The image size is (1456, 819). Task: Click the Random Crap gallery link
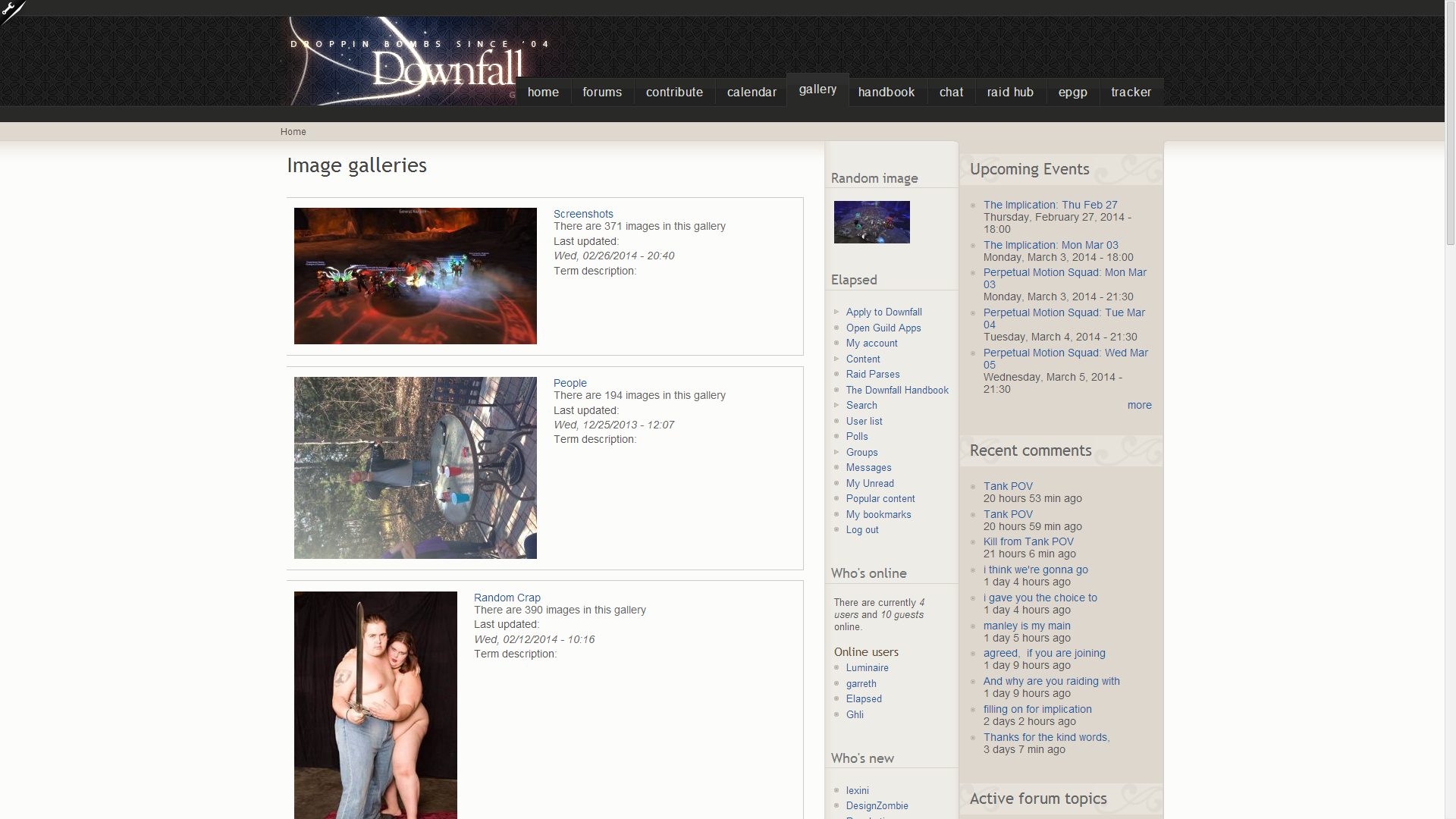coord(507,598)
